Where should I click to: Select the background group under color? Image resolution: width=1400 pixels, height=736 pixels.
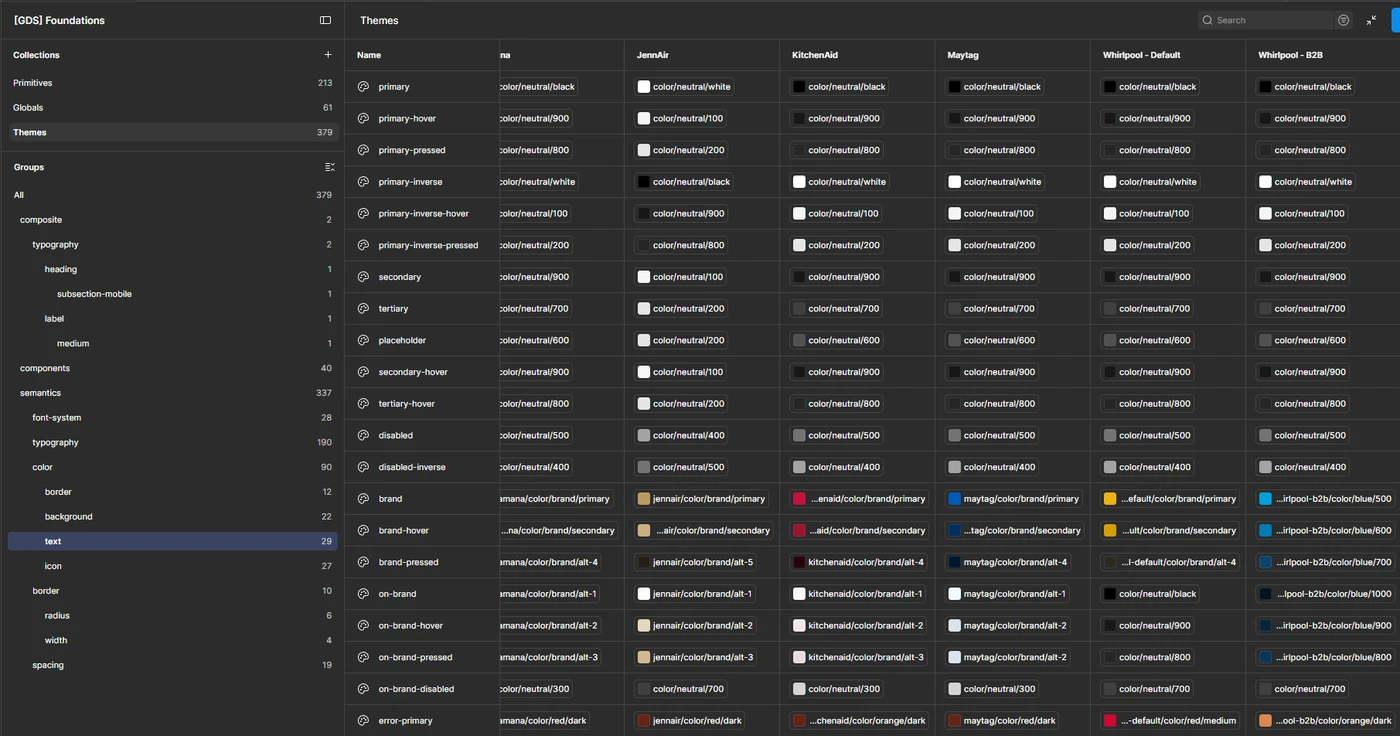pos(172,517)
